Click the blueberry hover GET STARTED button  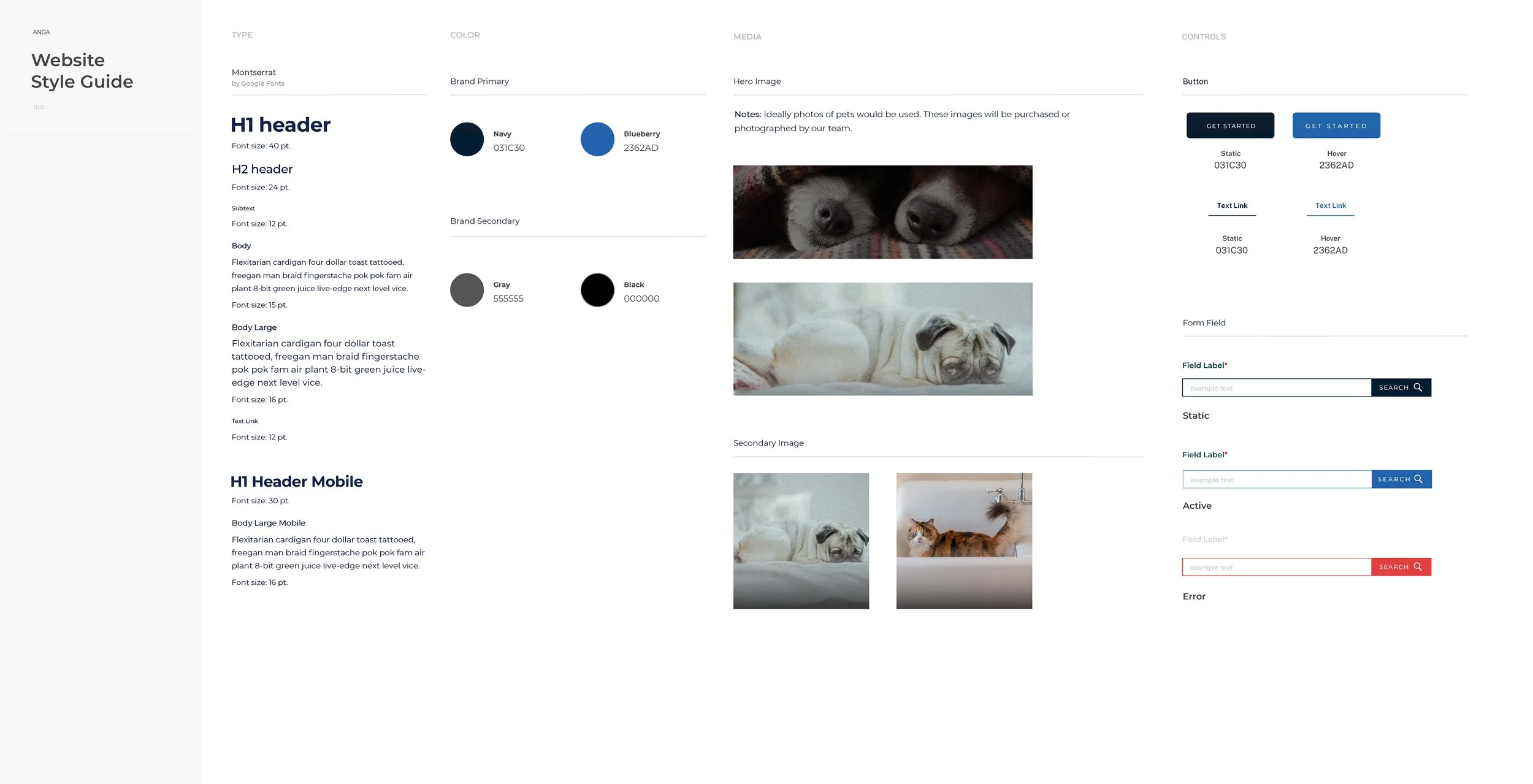(1336, 126)
